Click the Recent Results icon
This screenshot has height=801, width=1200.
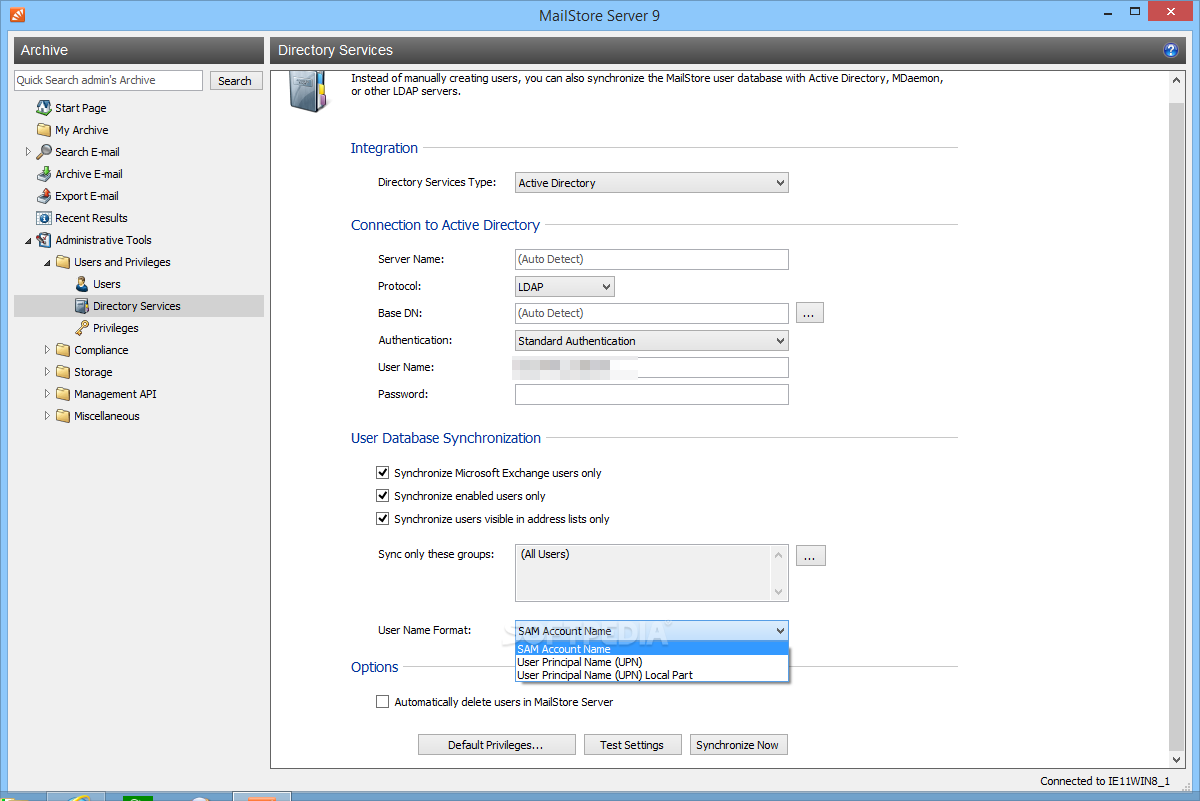(44, 218)
